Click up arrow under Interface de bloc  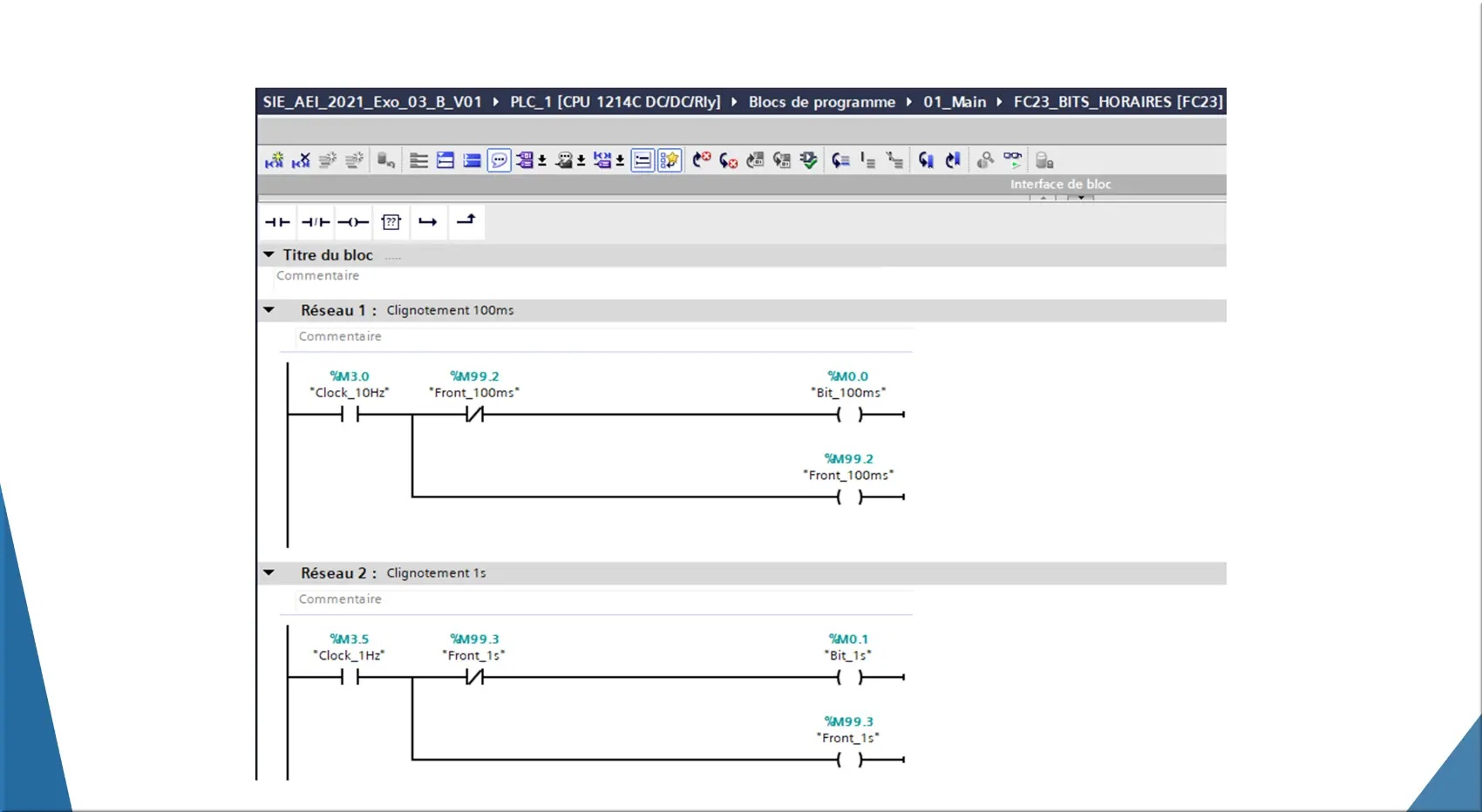[x=1043, y=198]
